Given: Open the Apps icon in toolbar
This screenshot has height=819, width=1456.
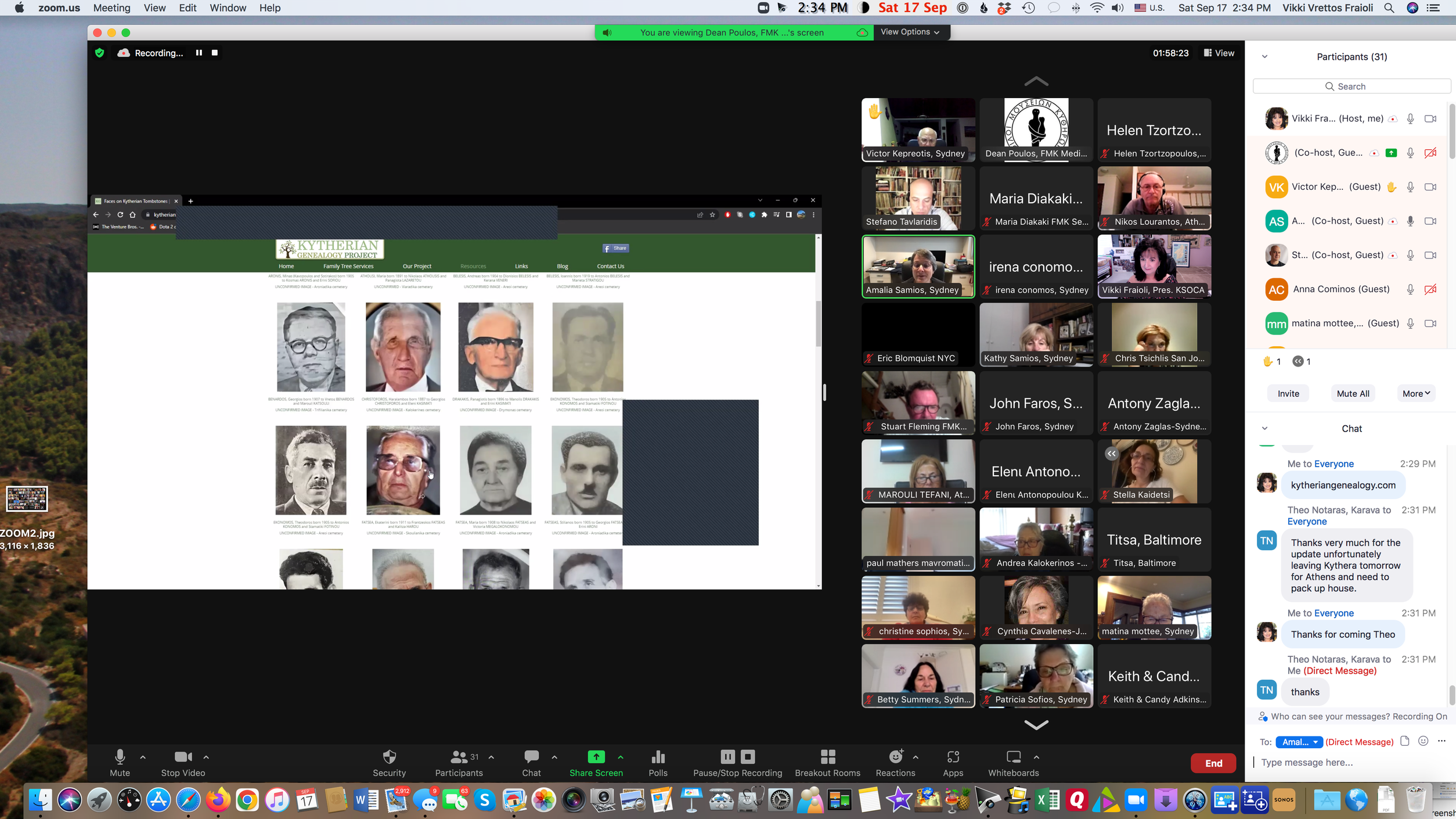Looking at the screenshot, I should 953,757.
